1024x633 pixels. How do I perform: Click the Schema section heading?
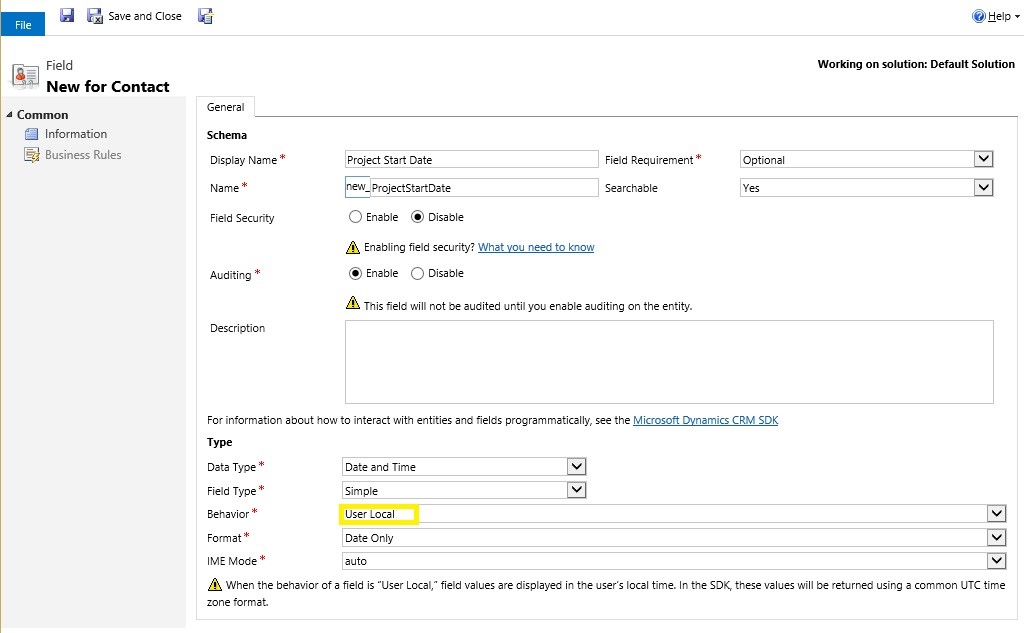coord(227,135)
